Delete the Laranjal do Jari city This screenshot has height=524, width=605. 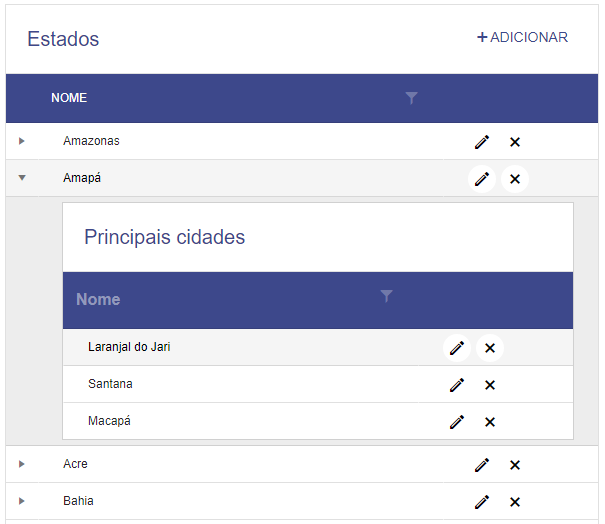pos(490,348)
